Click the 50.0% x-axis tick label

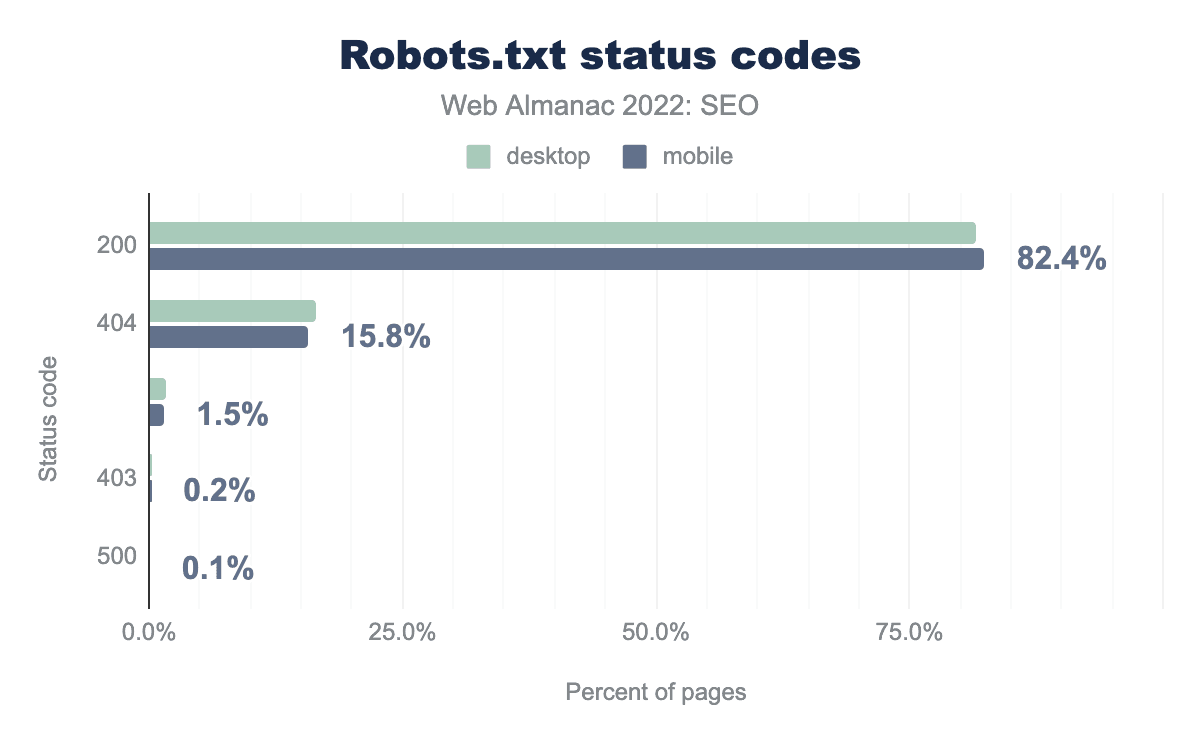(656, 633)
